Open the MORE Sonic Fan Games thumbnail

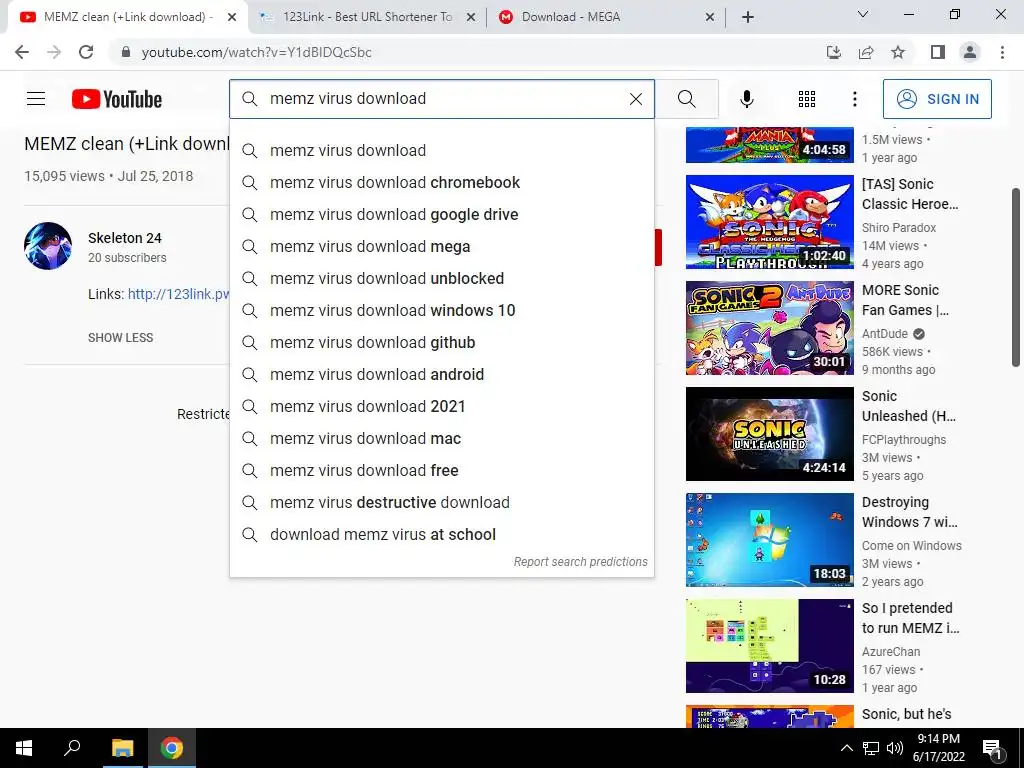769,328
